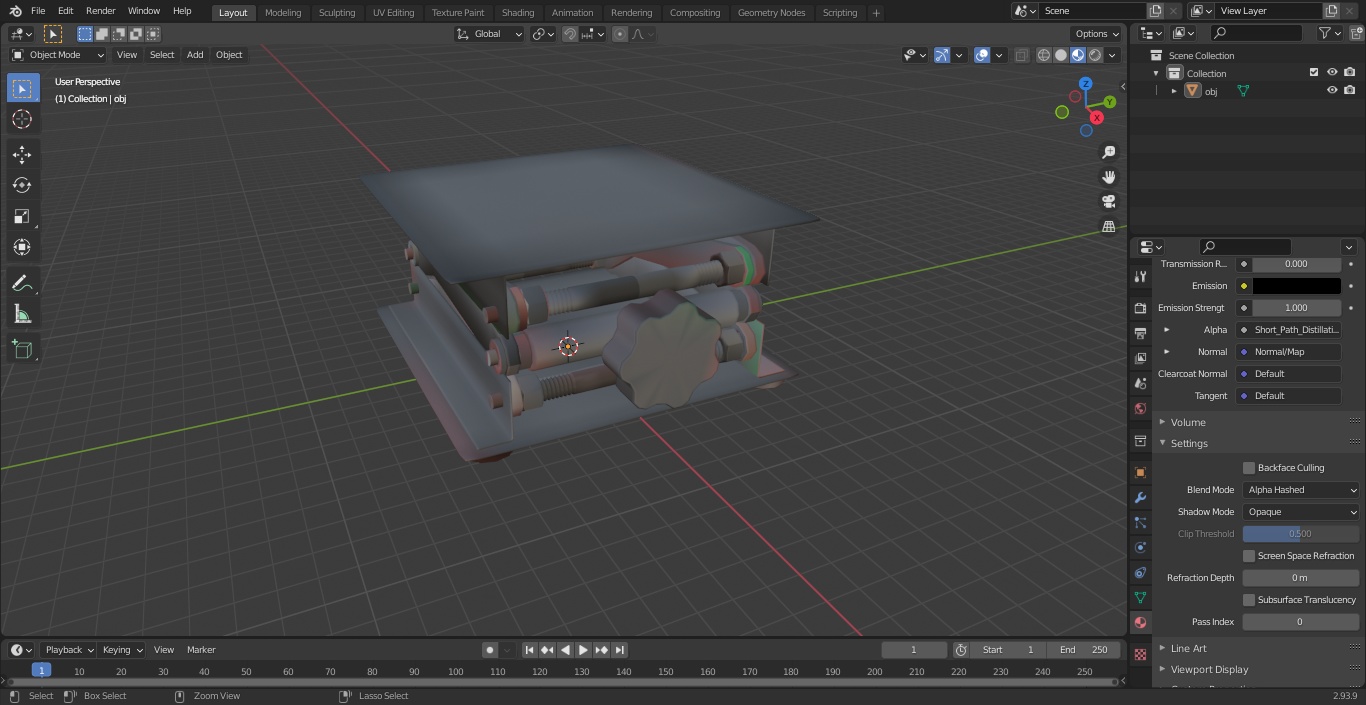
Task: Open the Modifier properties wrench tab
Action: click(x=1140, y=497)
